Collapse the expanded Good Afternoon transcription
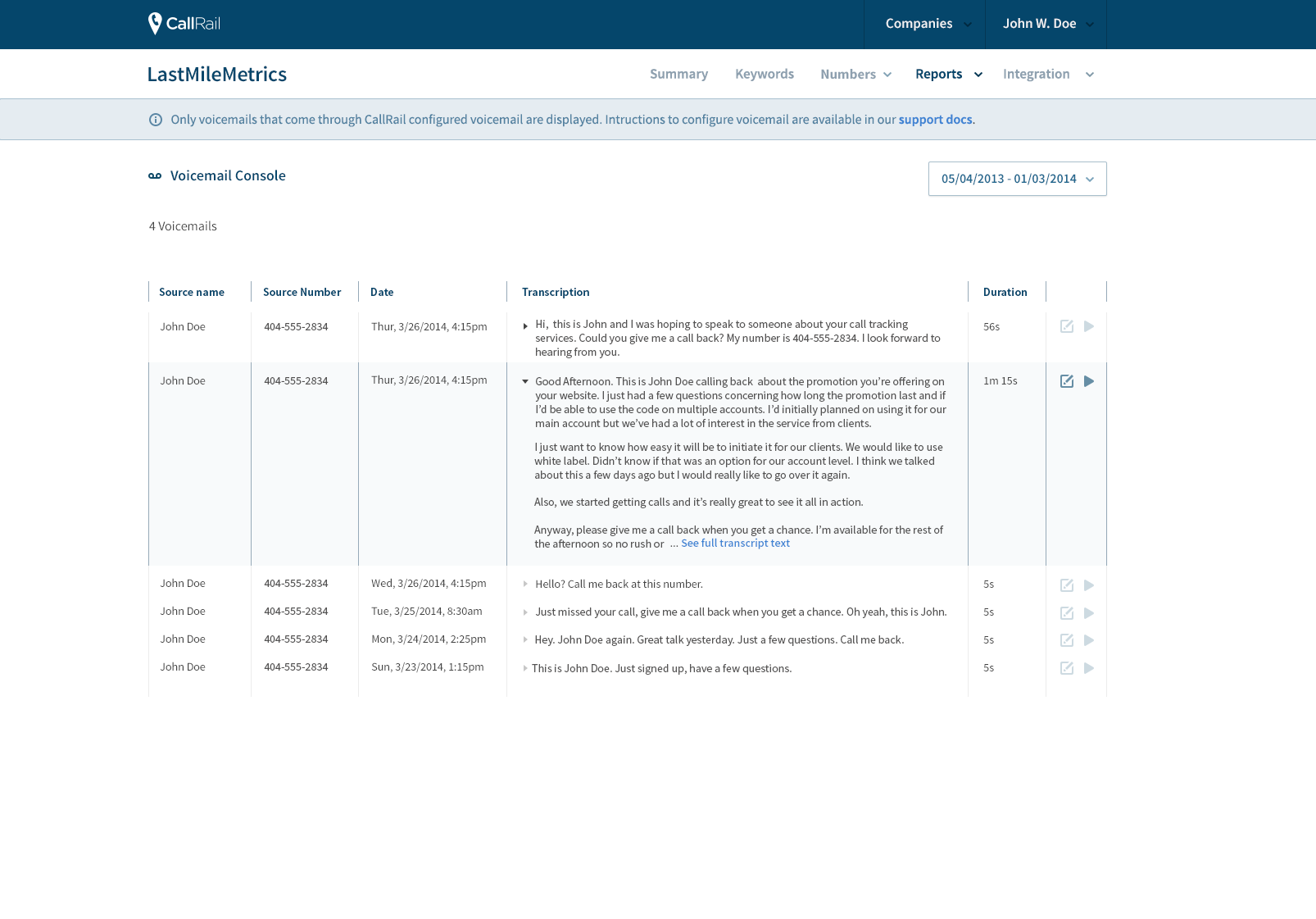Screen dimensions: 1316x919 (525, 381)
